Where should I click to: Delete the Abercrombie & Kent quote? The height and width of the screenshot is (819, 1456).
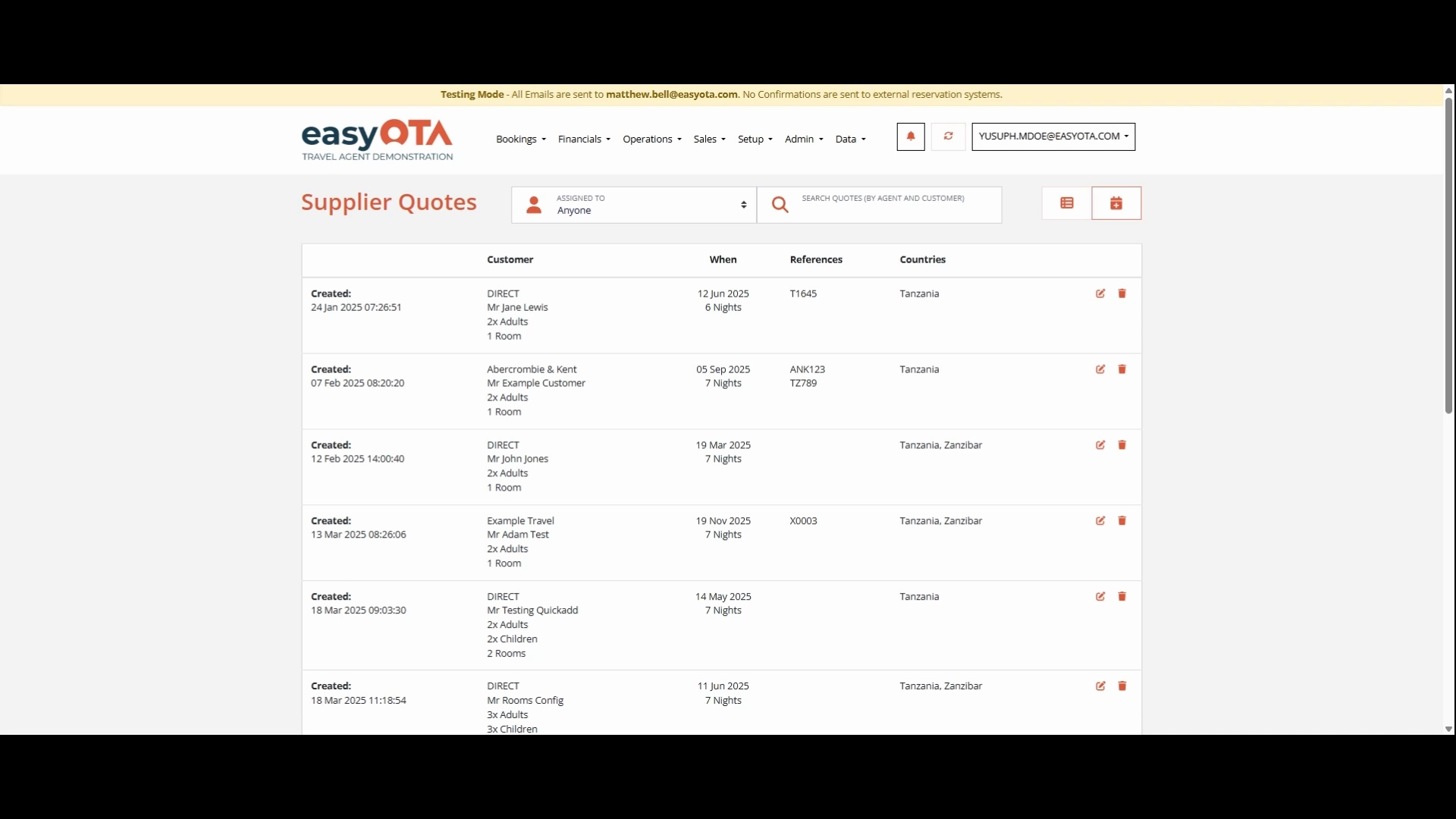(1122, 369)
